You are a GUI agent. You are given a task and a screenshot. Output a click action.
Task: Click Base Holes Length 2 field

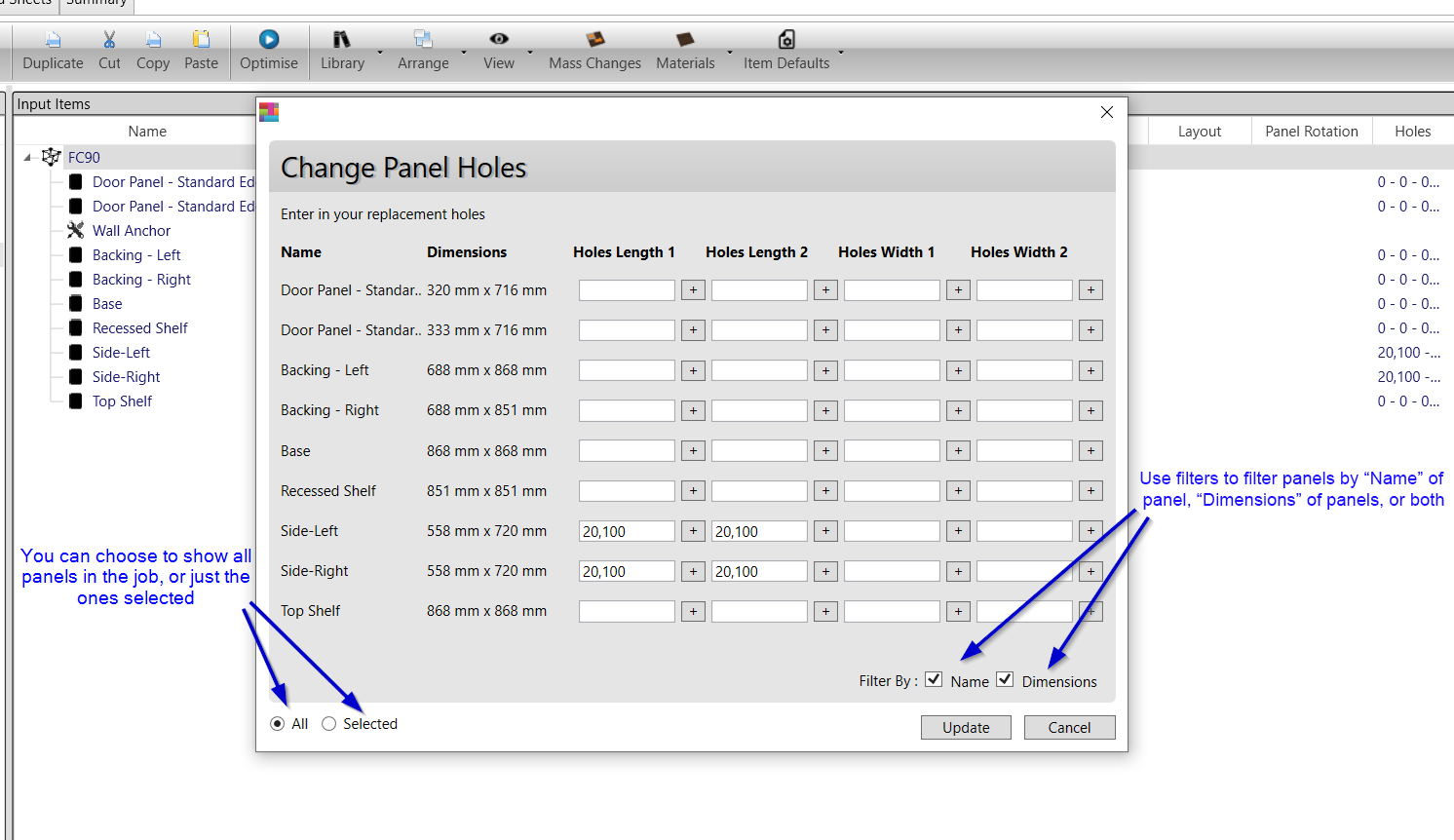point(759,451)
